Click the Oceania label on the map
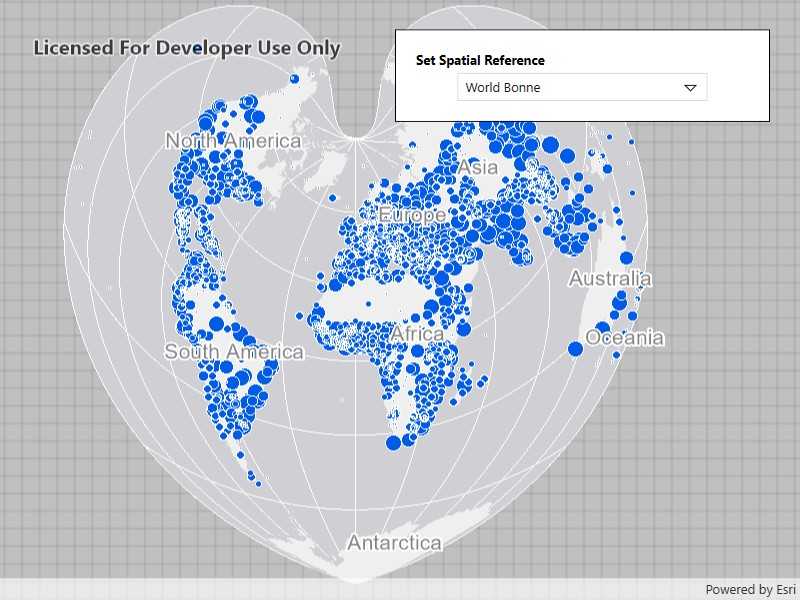The height and width of the screenshot is (600, 800). tap(625, 338)
